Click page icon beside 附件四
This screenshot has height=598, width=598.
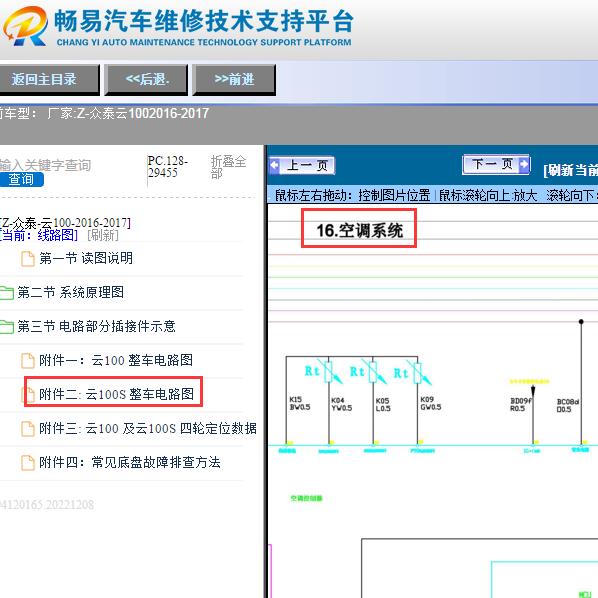27,463
